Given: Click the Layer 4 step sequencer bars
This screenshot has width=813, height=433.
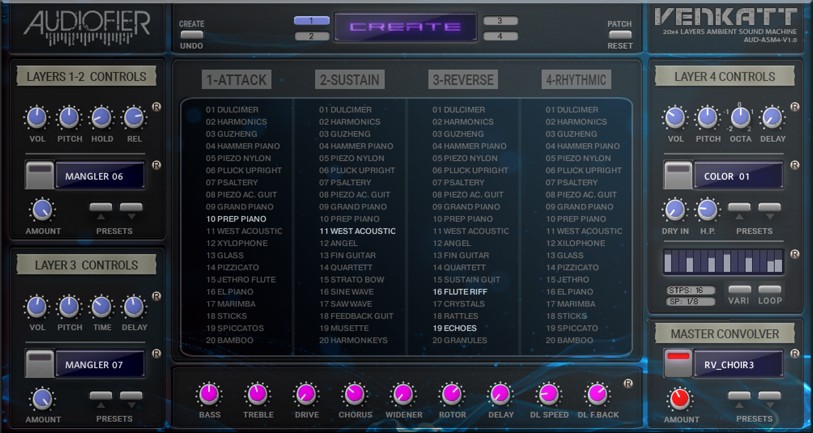Looking at the screenshot, I should pyautogui.click(x=723, y=261).
